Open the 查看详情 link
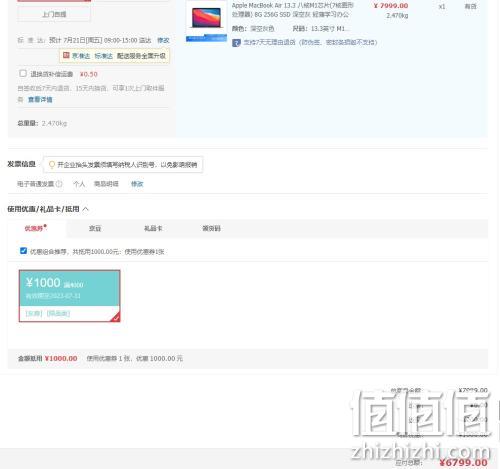The height and width of the screenshot is (469, 500). point(40,99)
